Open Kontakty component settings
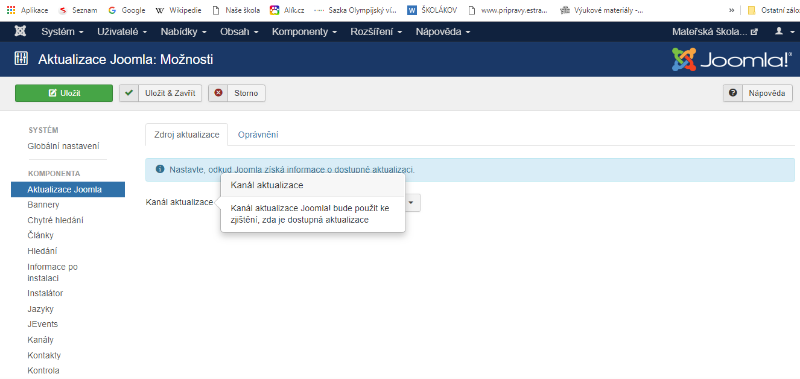800x379 pixels. (44, 355)
